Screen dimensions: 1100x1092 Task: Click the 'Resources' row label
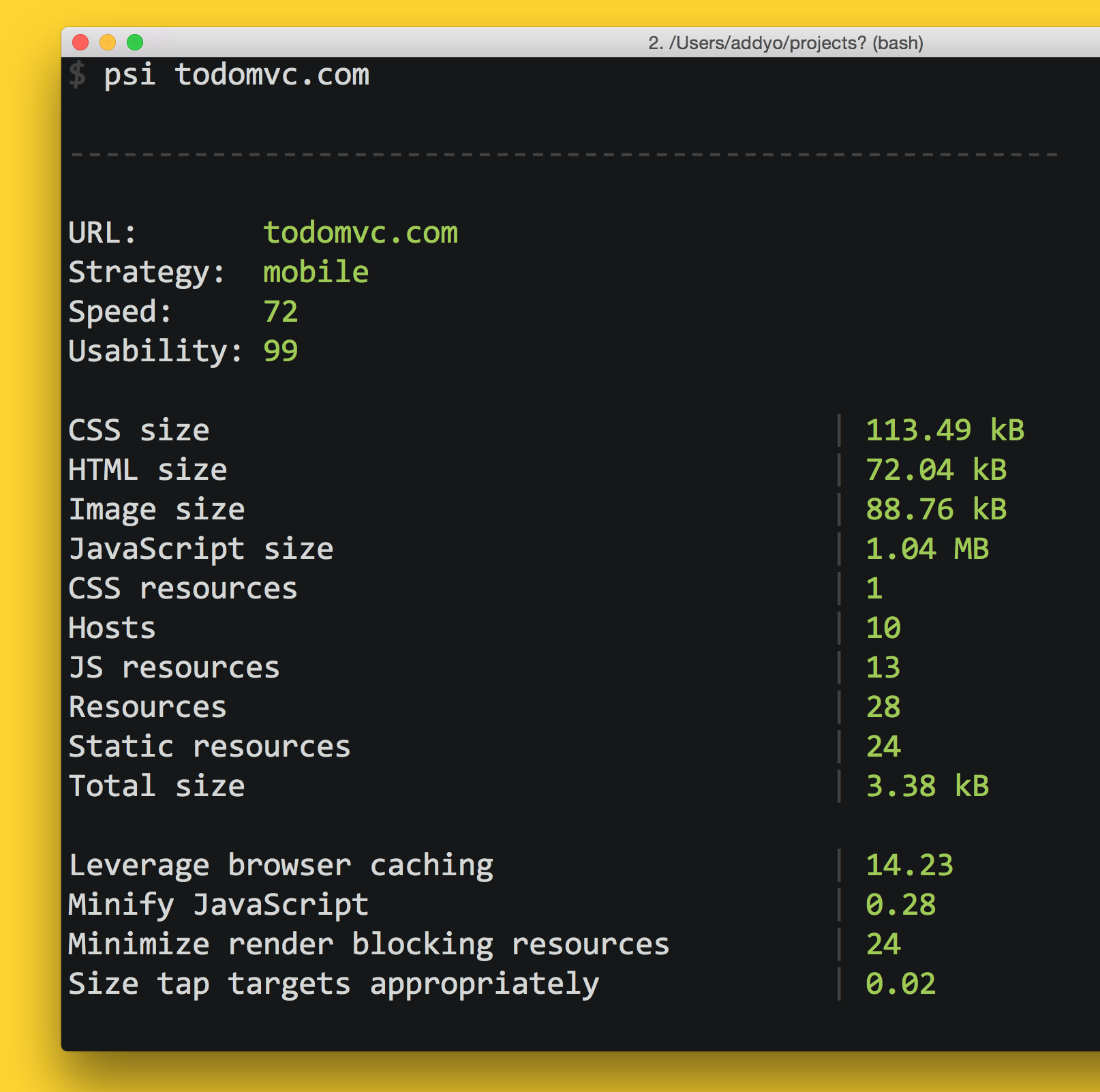[x=148, y=708]
